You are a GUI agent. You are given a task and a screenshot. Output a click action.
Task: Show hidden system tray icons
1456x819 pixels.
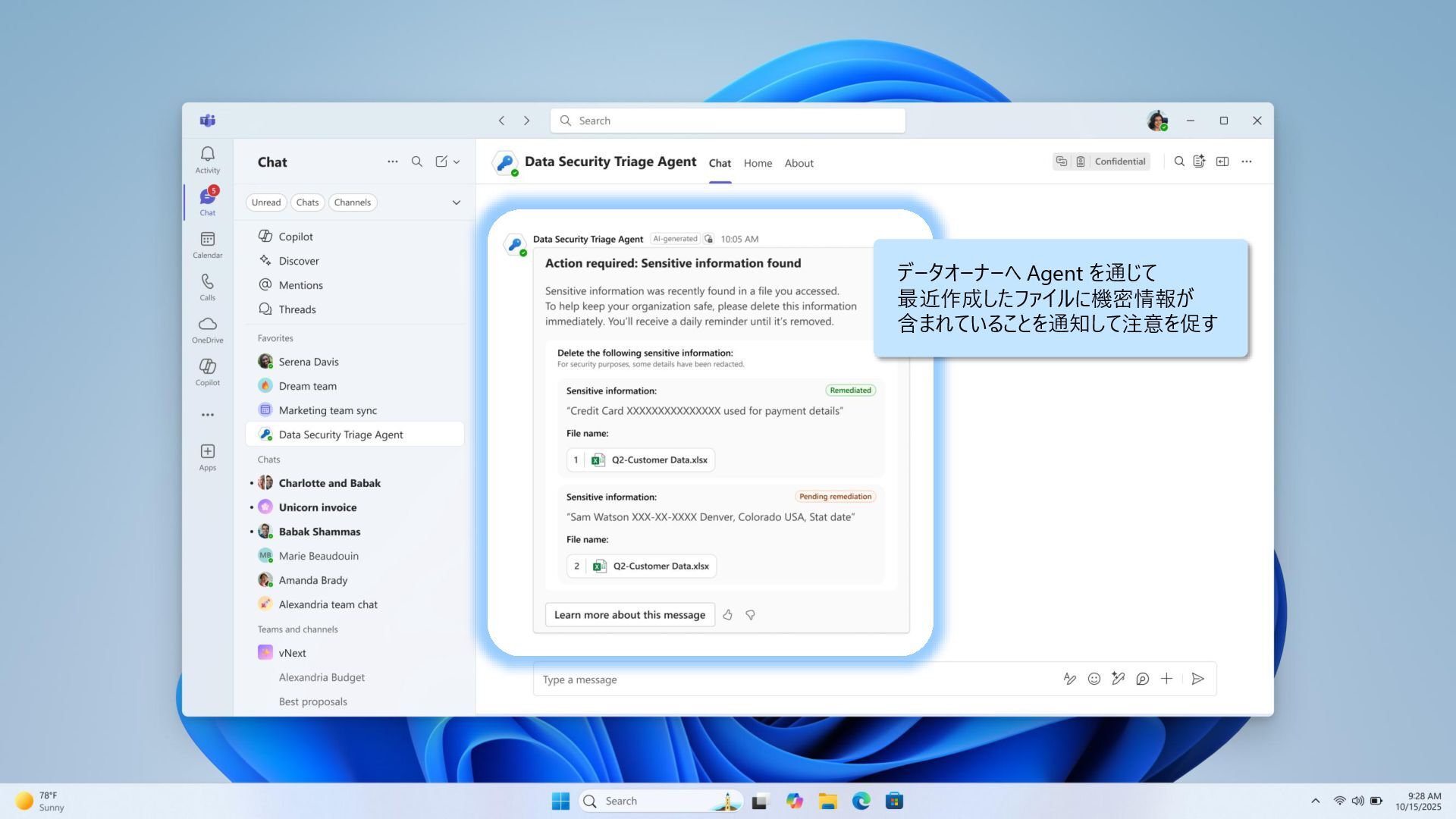point(1315,801)
